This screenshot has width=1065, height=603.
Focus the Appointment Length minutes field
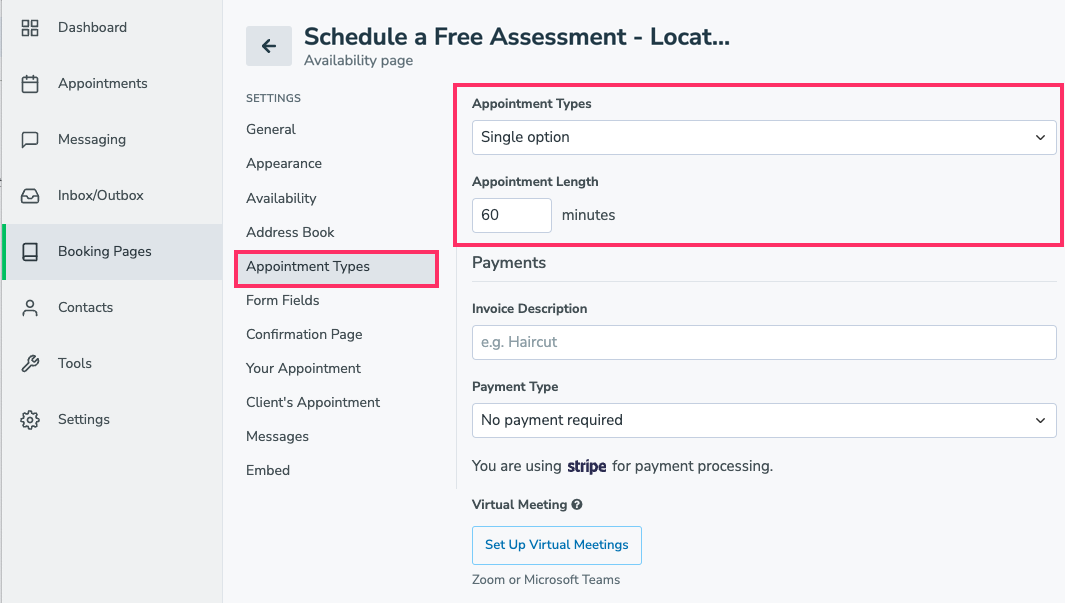(x=511, y=215)
